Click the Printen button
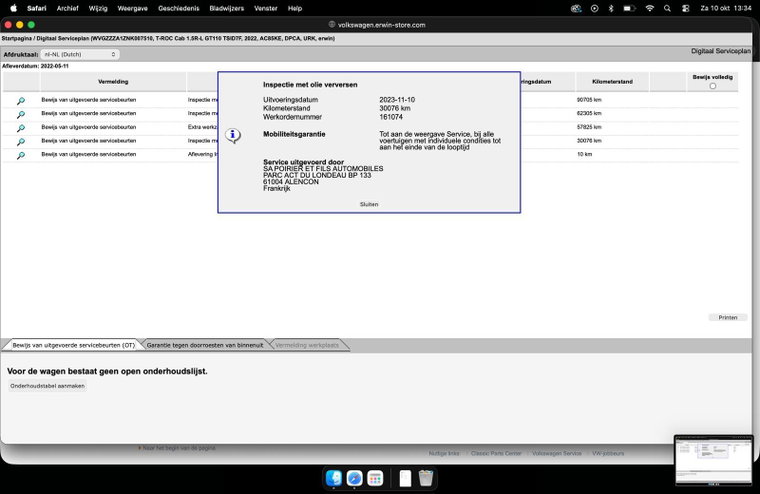This screenshot has height=494, width=760. 728,318
